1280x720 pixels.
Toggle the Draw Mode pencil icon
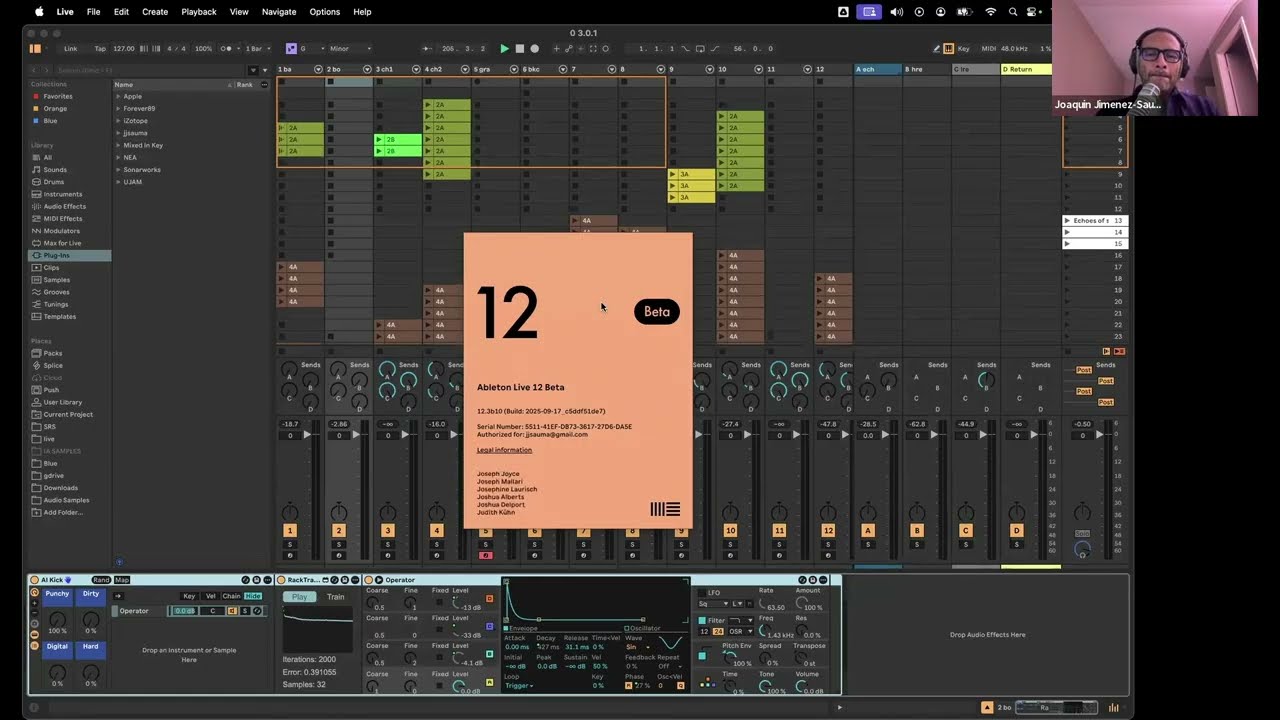pyautogui.click(x=937, y=48)
